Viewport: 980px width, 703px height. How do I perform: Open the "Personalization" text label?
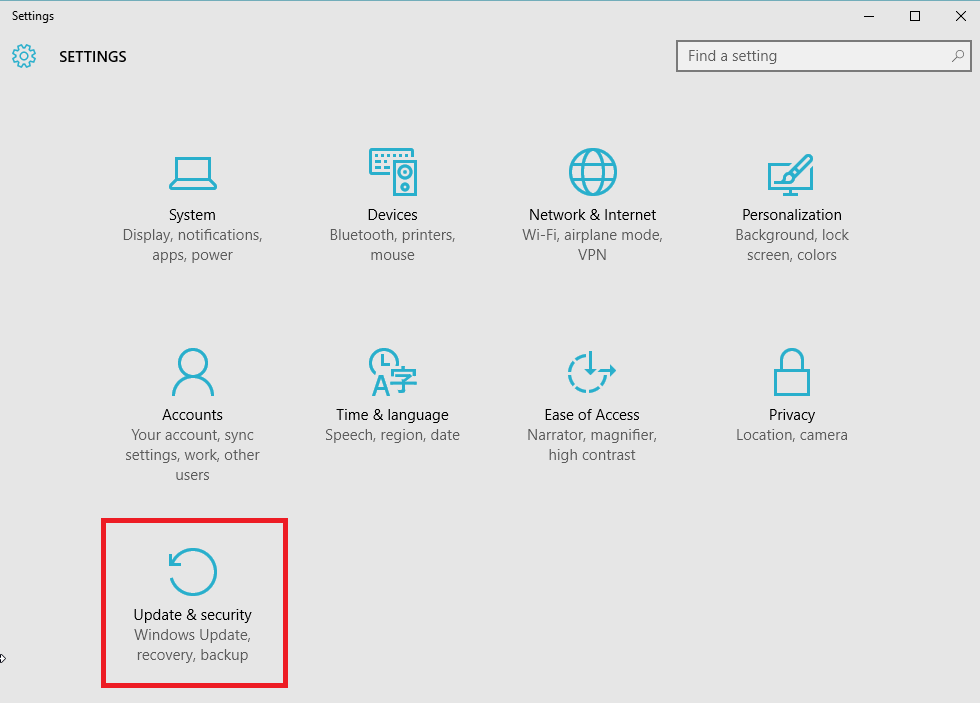(791, 215)
